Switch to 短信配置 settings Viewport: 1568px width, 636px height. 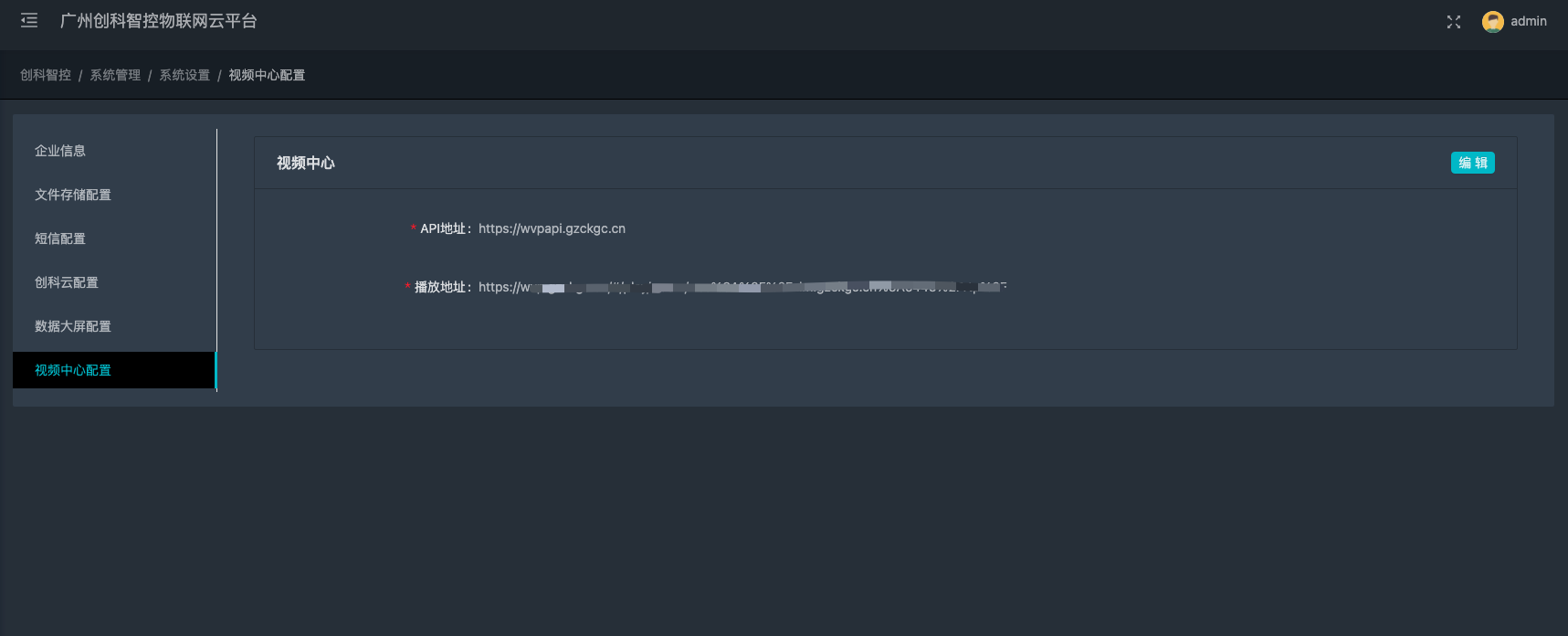pyautogui.click(x=60, y=238)
